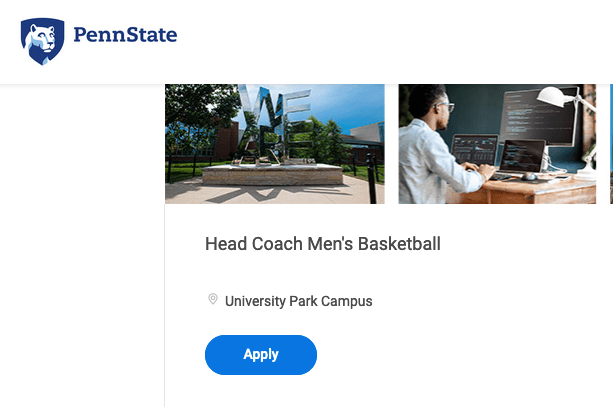Click the PennState wordmark text
The image size is (613, 407).
point(125,37)
